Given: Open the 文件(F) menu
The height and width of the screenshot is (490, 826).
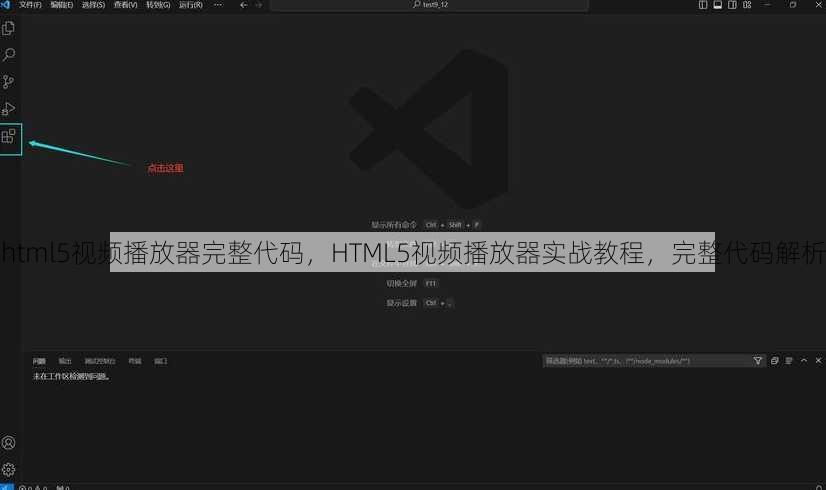Looking at the screenshot, I should pyautogui.click(x=30, y=5).
